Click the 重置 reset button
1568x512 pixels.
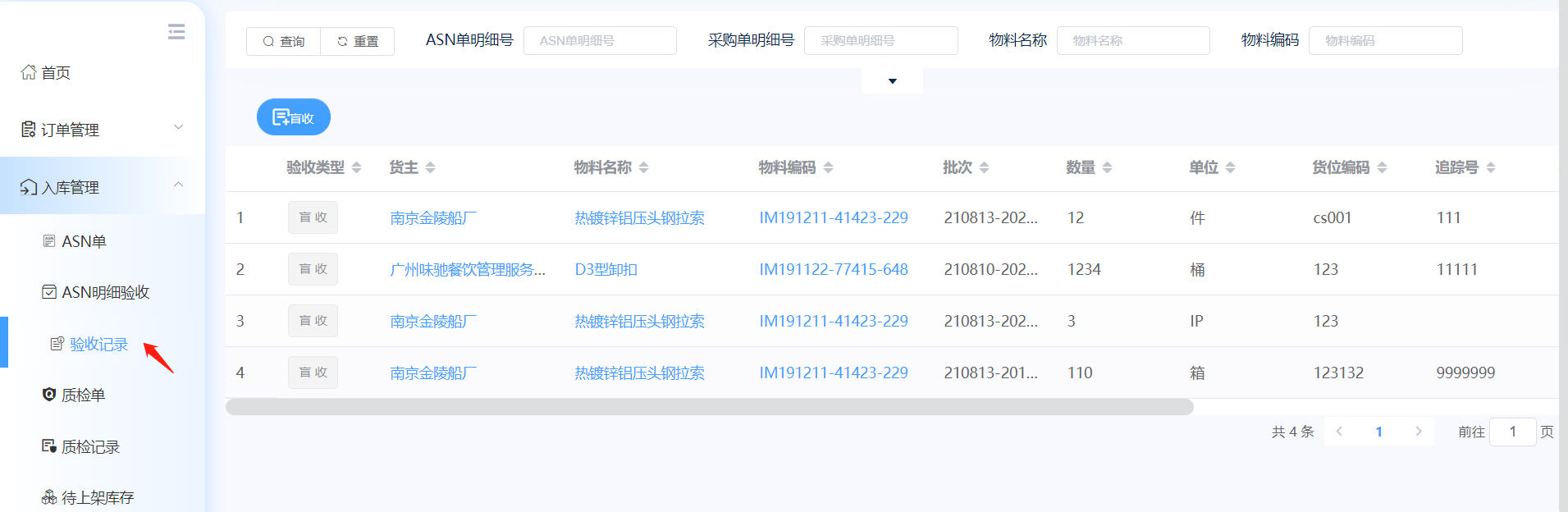click(x=358, y=41)
